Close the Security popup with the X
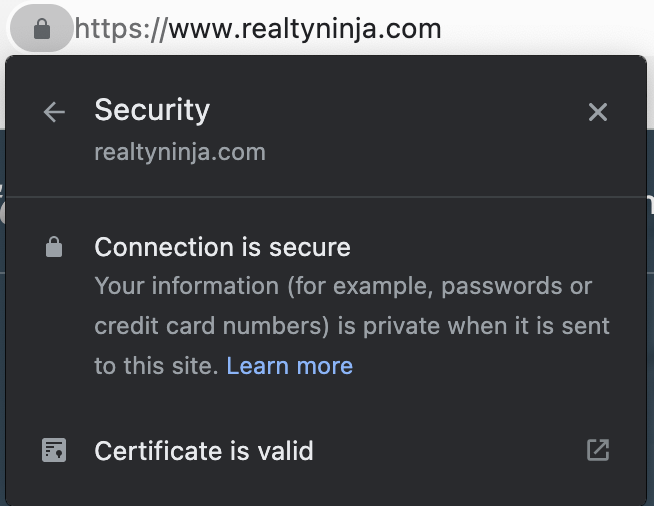Viewport: 654px width, 506px height. [x=598, y=112]
